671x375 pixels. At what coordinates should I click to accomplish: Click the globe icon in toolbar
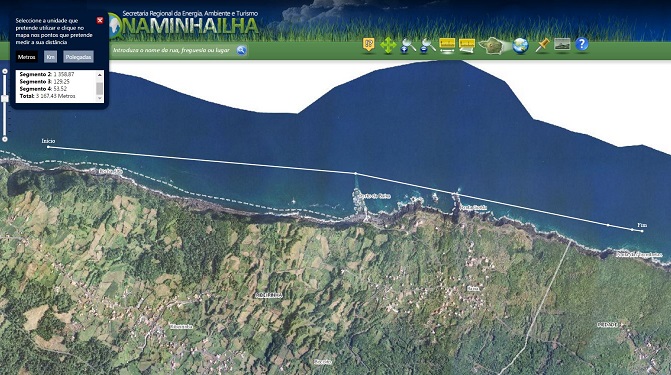point(520,45)
